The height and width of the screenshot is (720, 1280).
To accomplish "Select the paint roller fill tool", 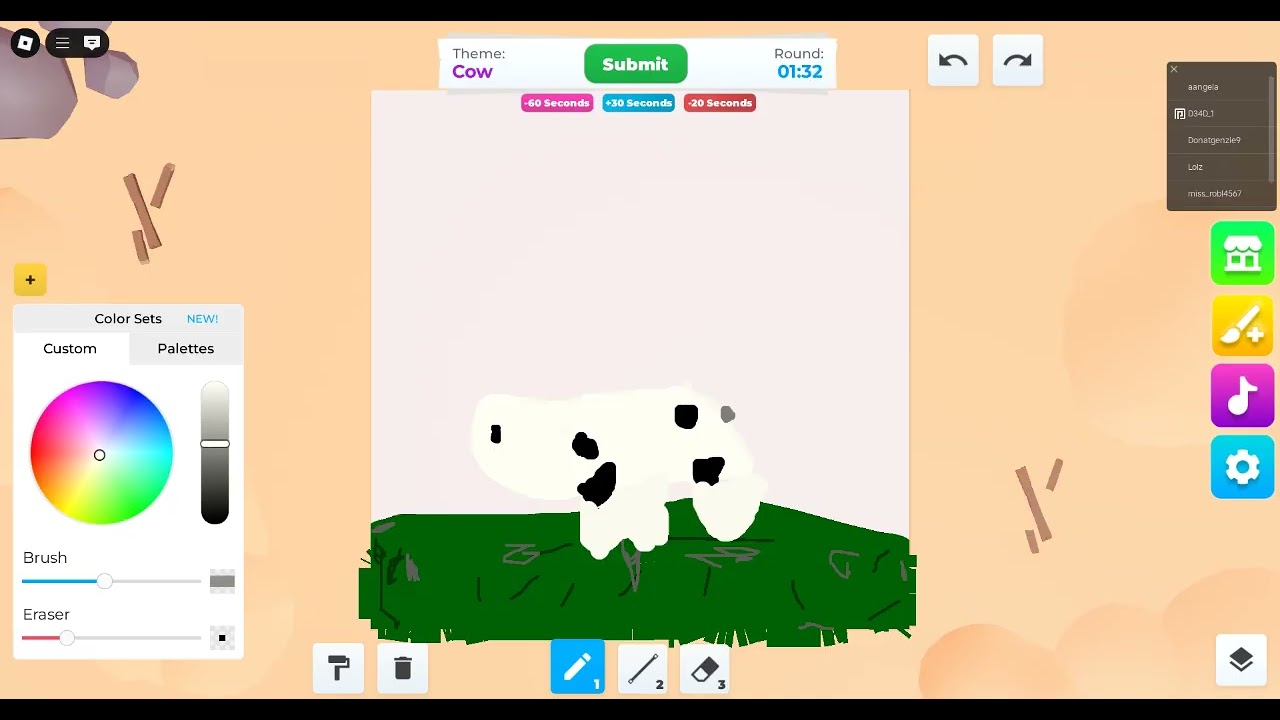I will pos(338,668).
